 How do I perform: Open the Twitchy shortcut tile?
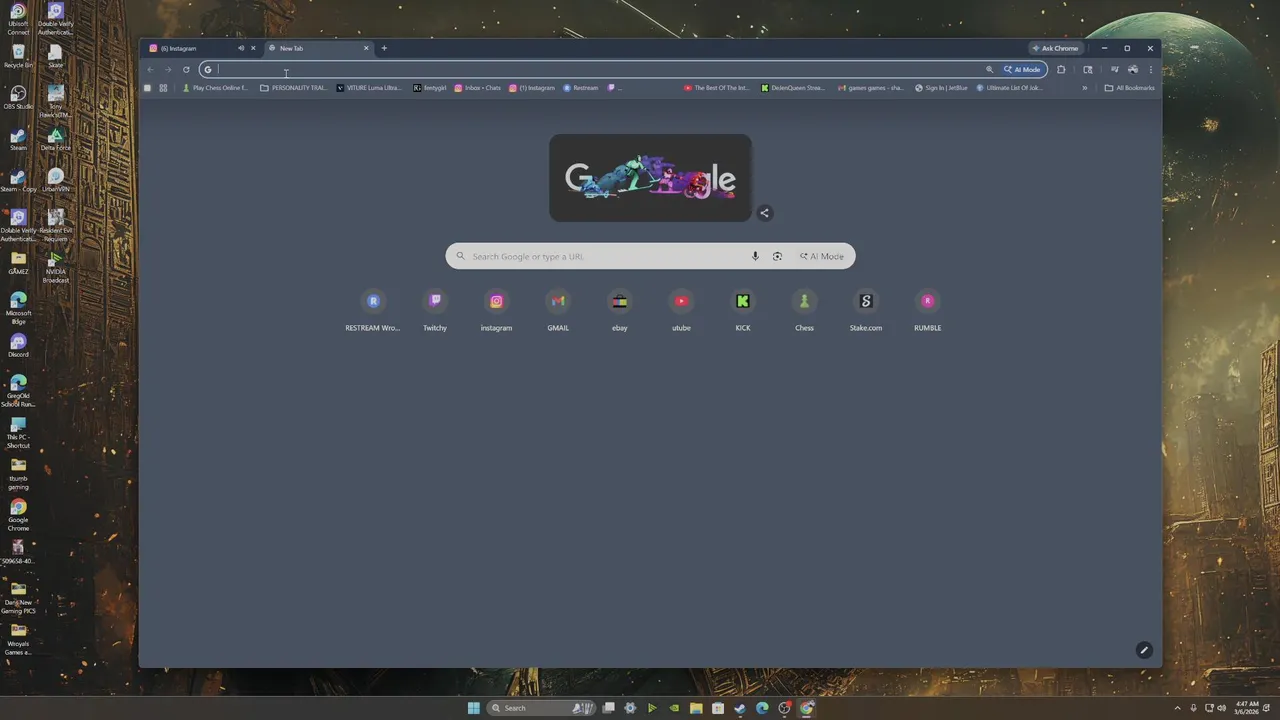(435, 309)
